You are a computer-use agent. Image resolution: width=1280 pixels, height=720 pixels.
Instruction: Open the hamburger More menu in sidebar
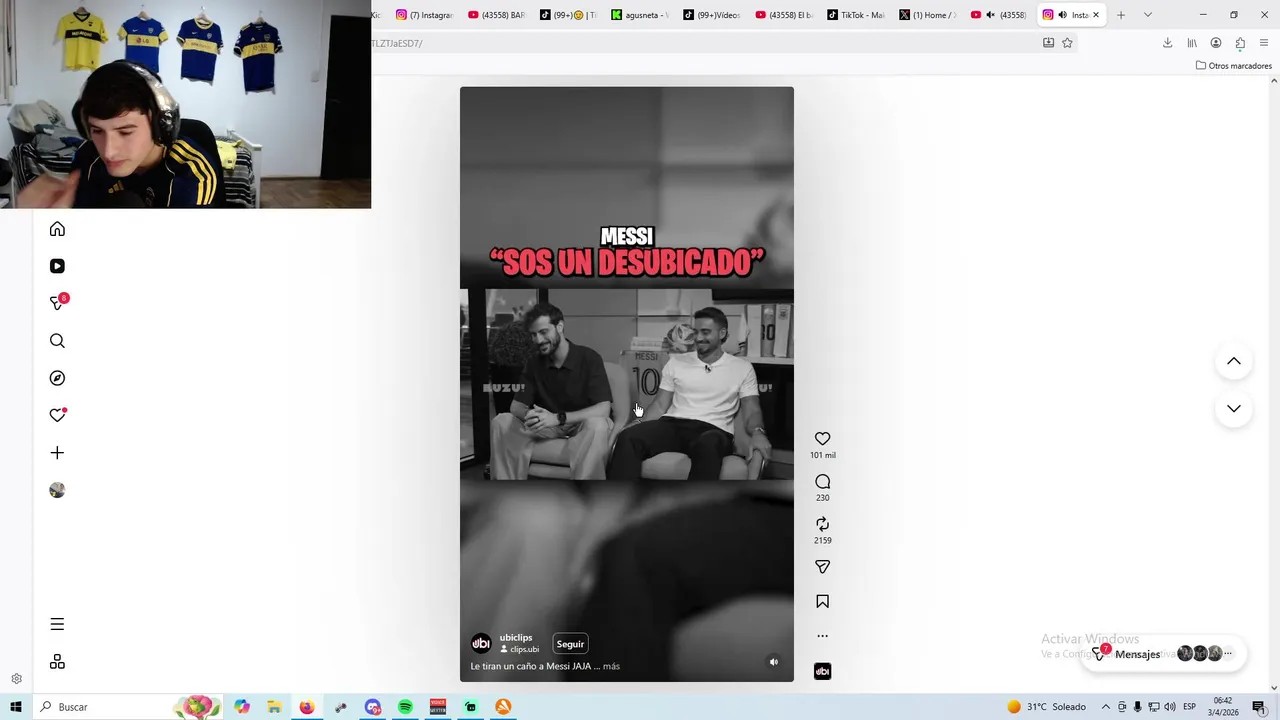pos(57,624)
